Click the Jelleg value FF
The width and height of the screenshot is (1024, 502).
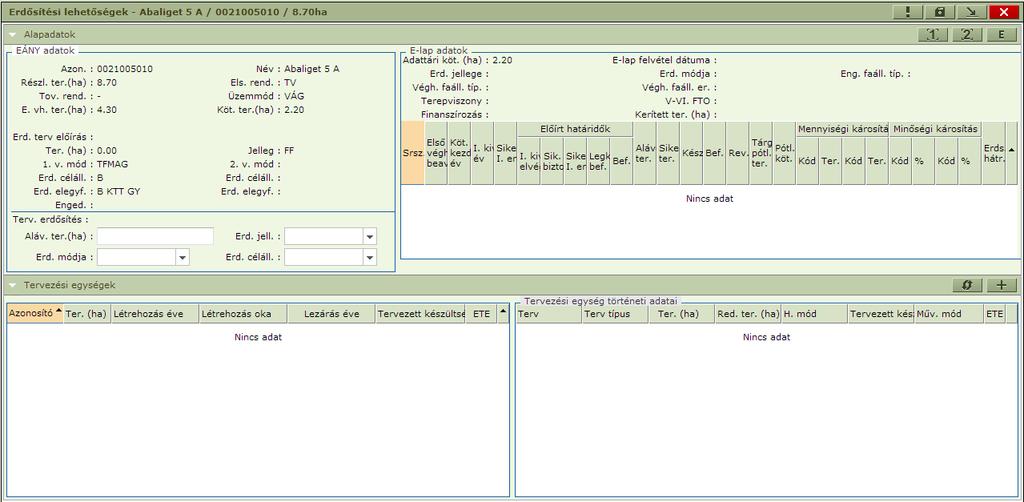click(289, 151)
